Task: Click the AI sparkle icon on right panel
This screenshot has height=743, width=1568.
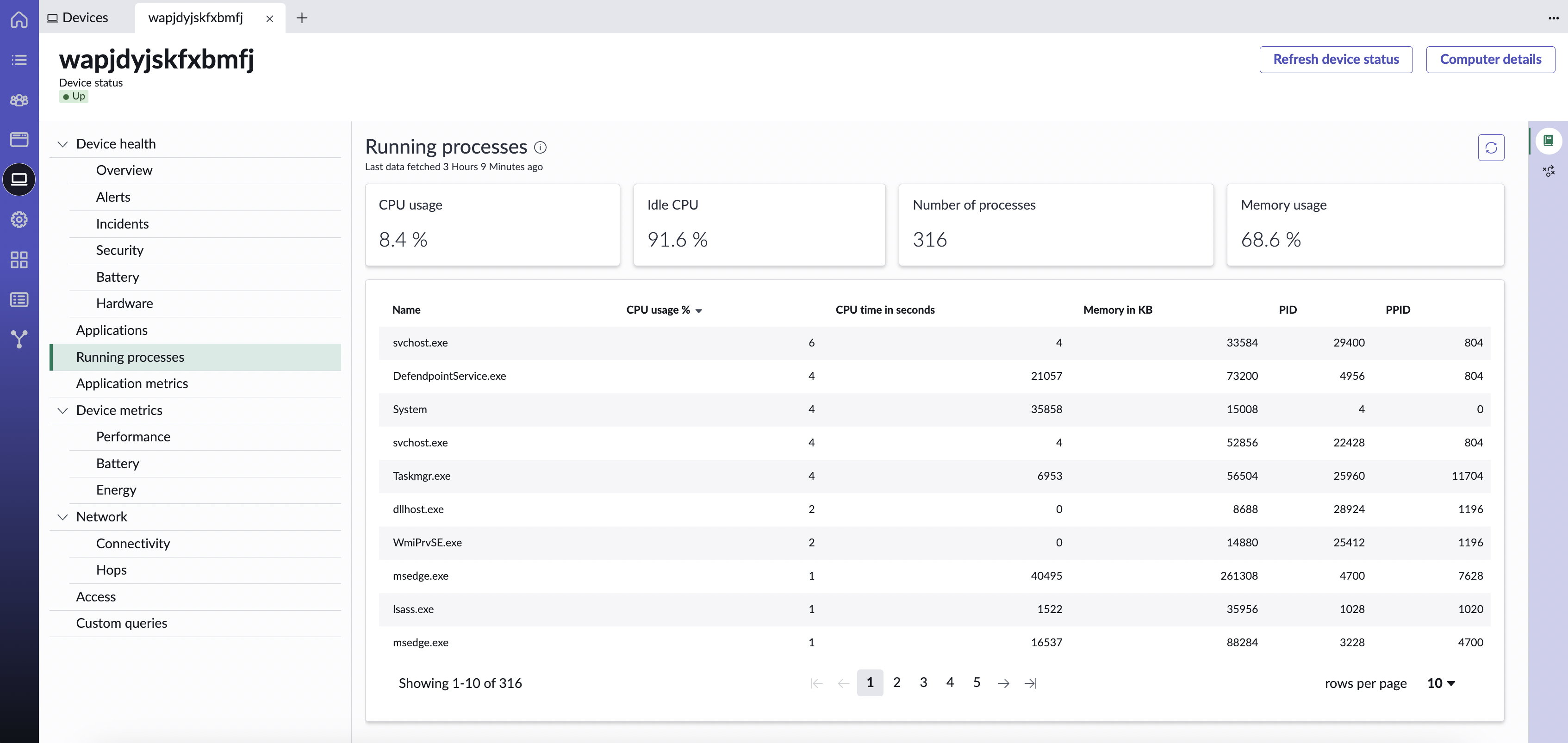Action: tap(1548, 171)
